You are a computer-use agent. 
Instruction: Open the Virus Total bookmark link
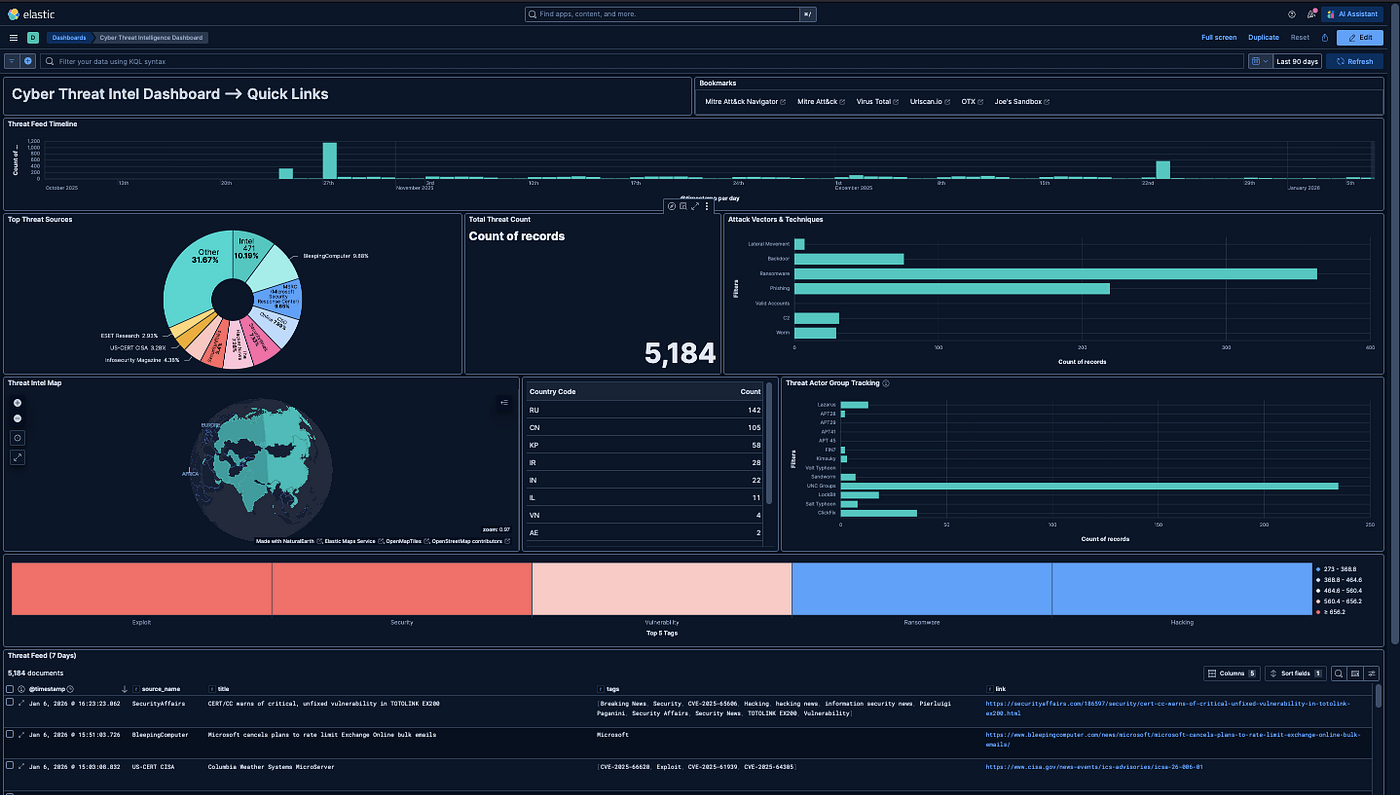[876, 101]
